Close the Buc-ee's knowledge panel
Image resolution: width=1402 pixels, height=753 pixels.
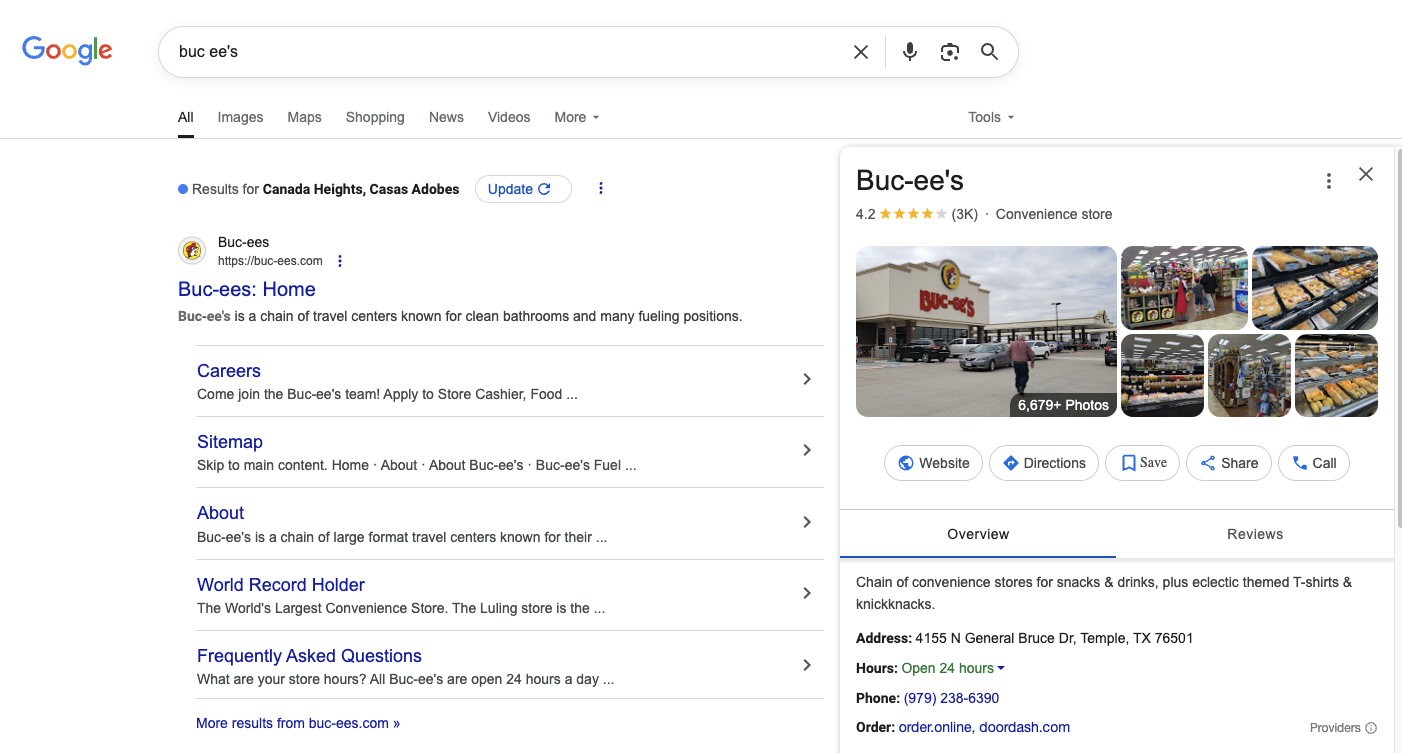[x=1366, y=174]
